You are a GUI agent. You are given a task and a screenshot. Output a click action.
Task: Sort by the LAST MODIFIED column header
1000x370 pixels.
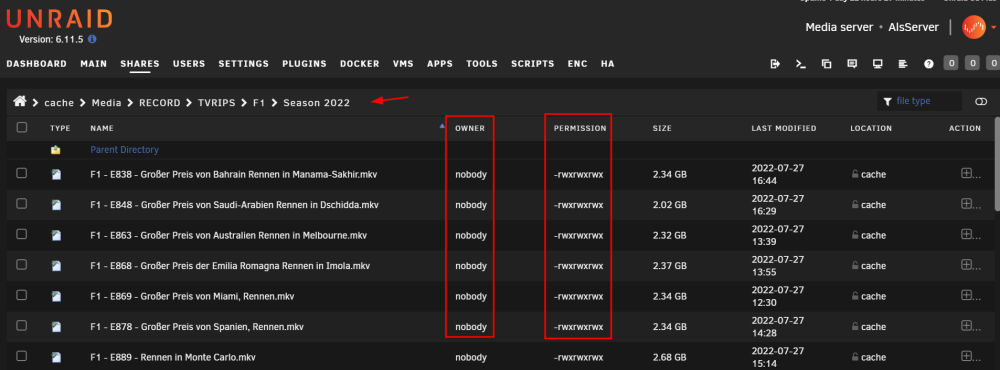pos(784,128)
